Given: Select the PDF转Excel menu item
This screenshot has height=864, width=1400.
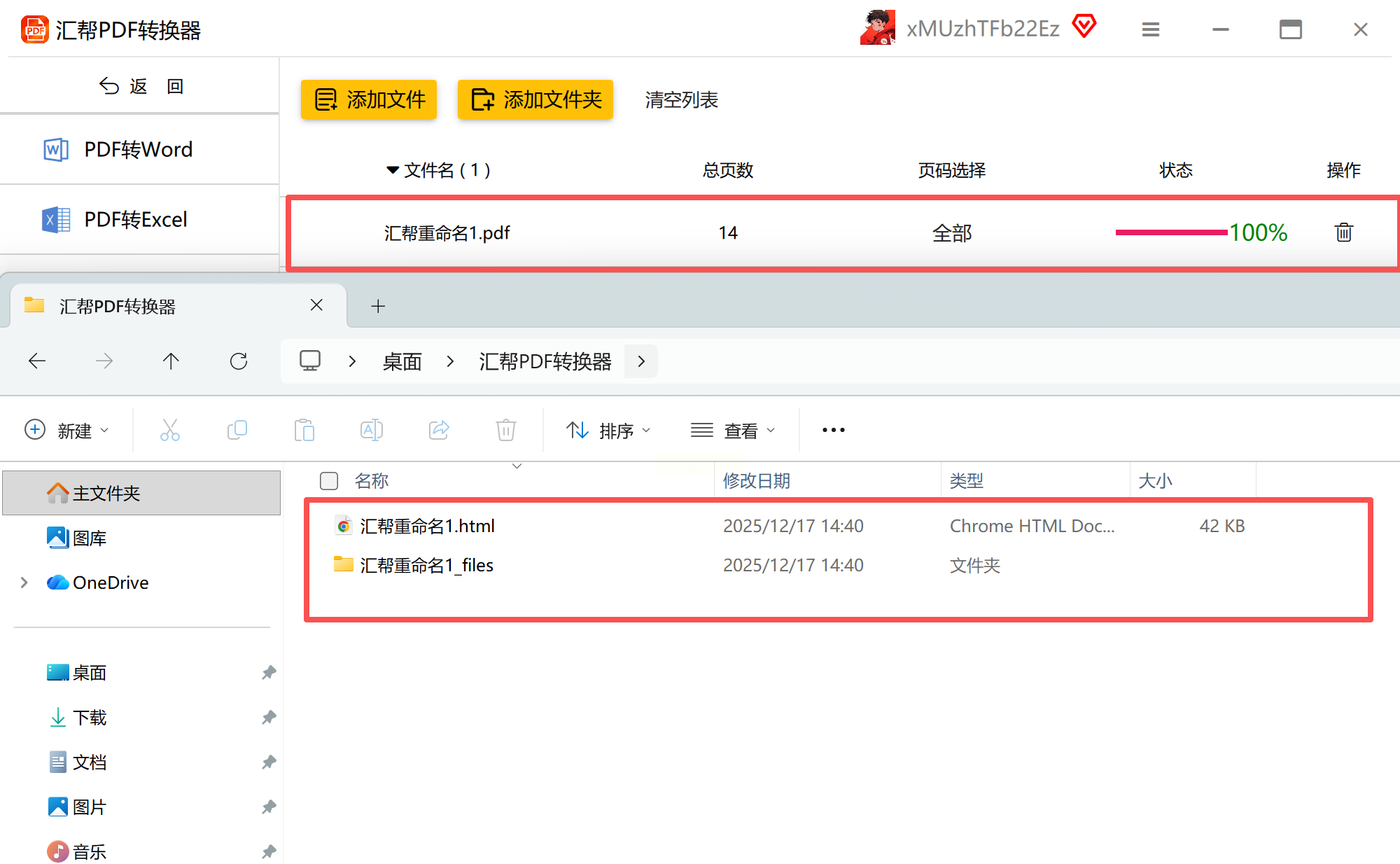Looking at the screenshot, I should pyautogui.click(x=135, y=220).
